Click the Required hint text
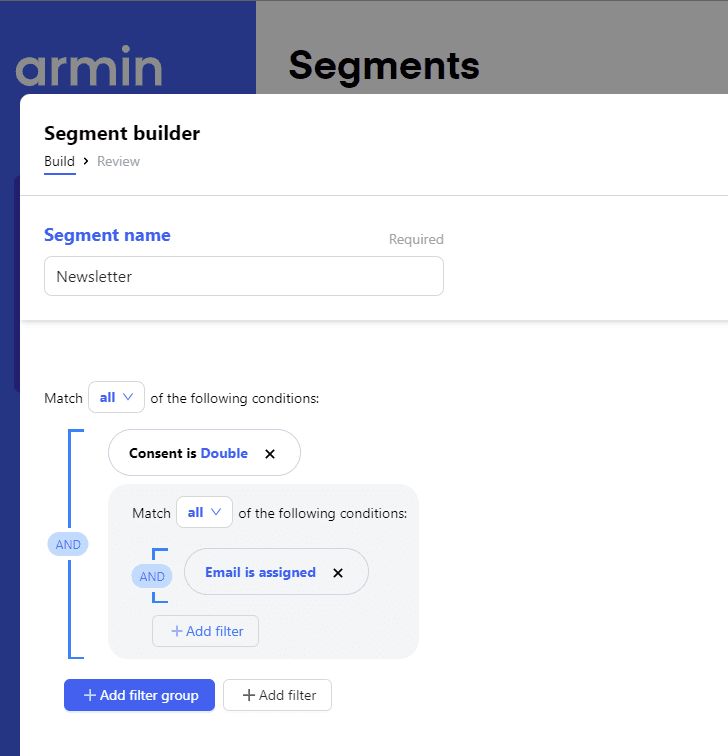 click(416, 239)
